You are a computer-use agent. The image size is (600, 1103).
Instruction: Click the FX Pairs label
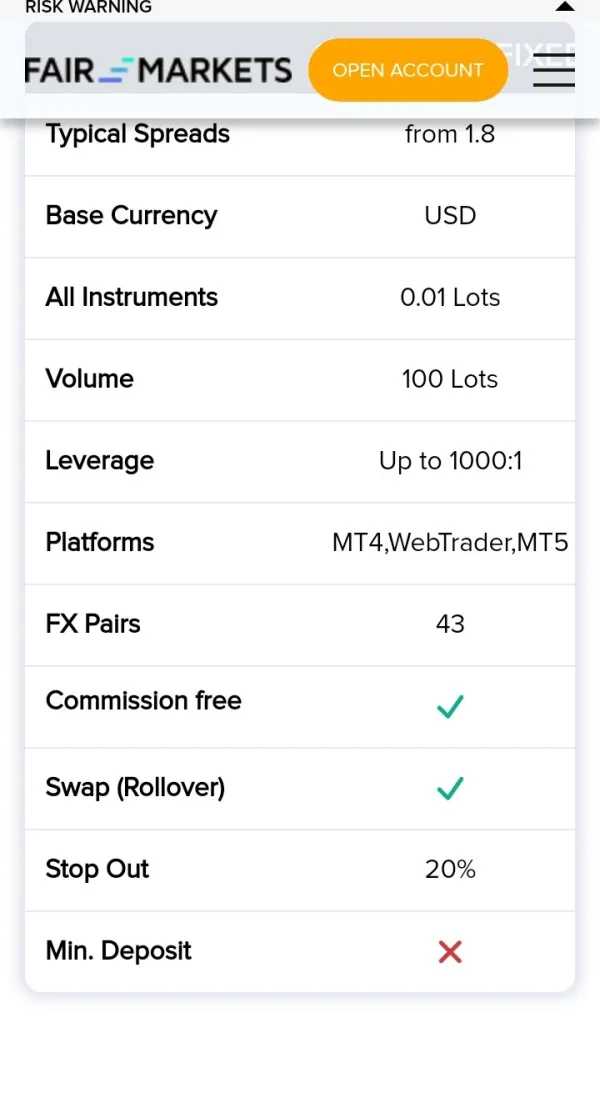click(x=93, y=624)
